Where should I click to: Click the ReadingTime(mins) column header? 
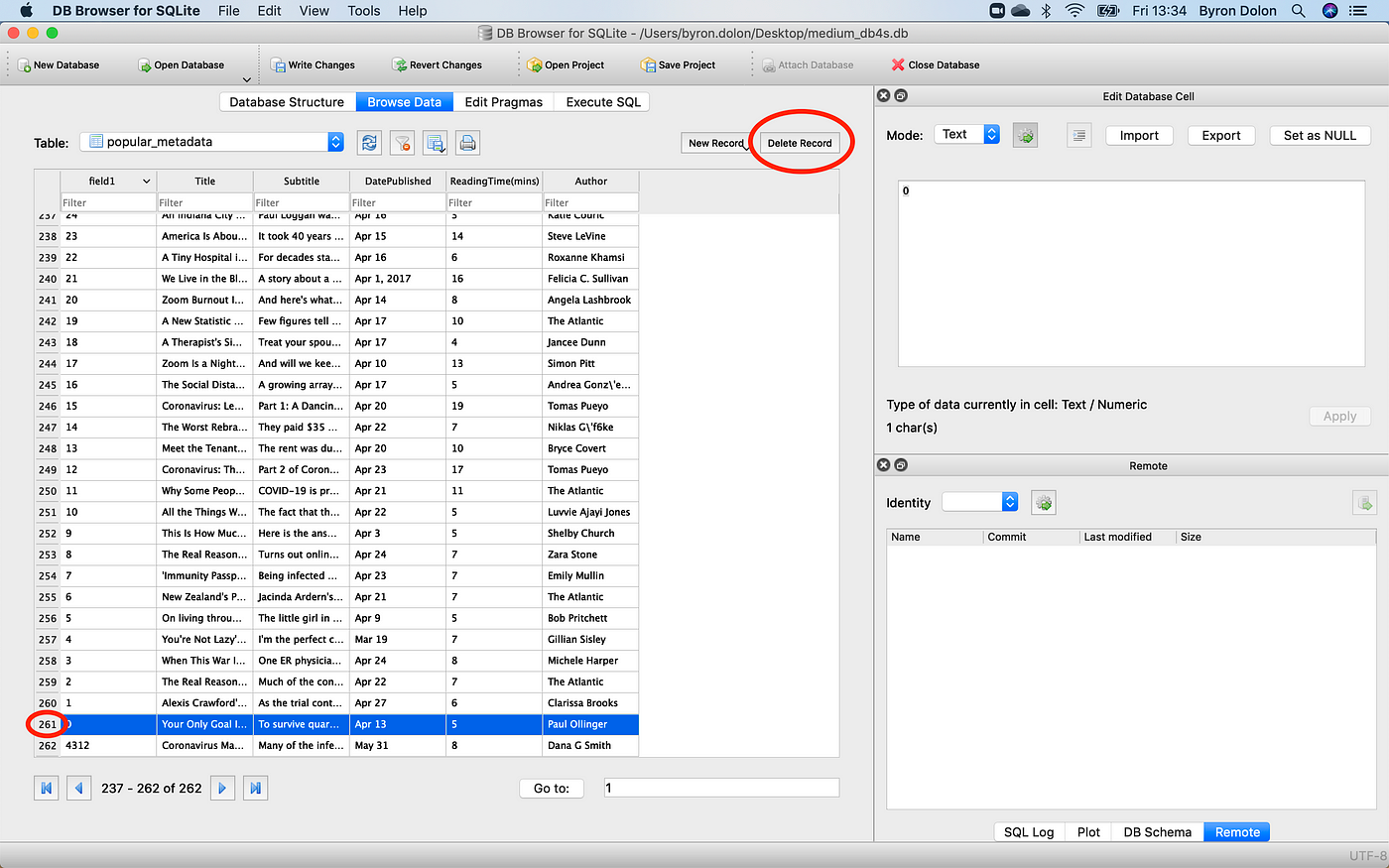pyautogui.click(x=494, y=182)
